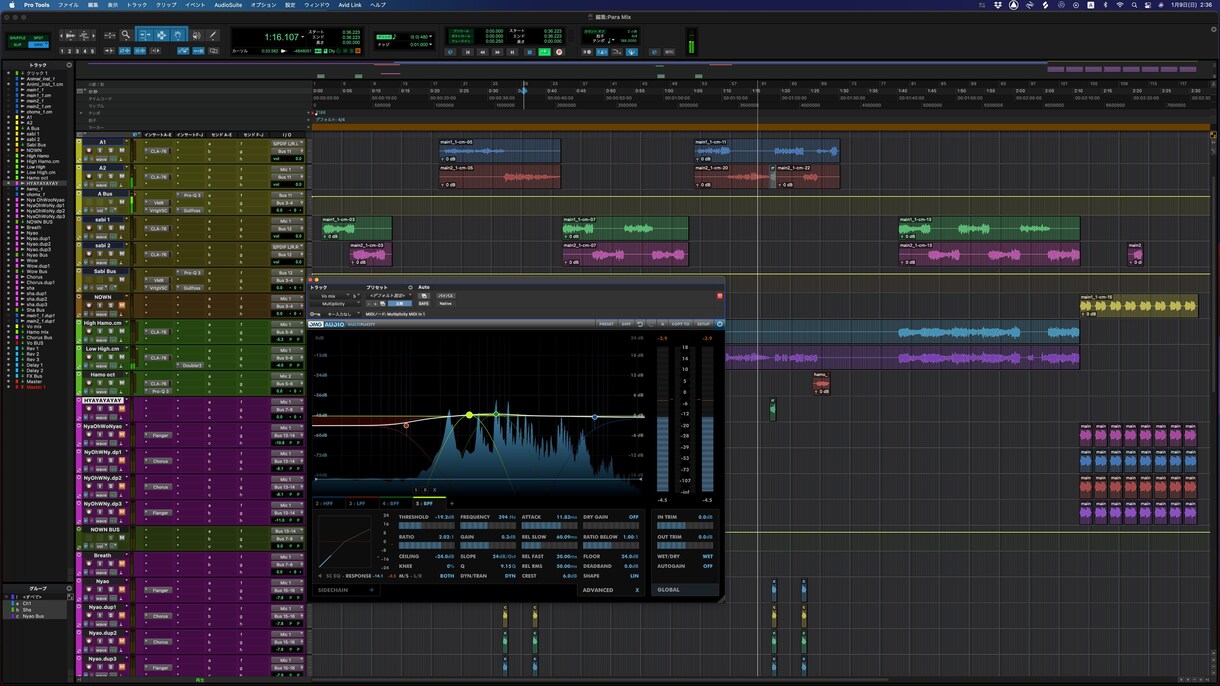Record-enable the sabi 1 track
Viewport: 1220px width, 686px height.
(88, 228)
